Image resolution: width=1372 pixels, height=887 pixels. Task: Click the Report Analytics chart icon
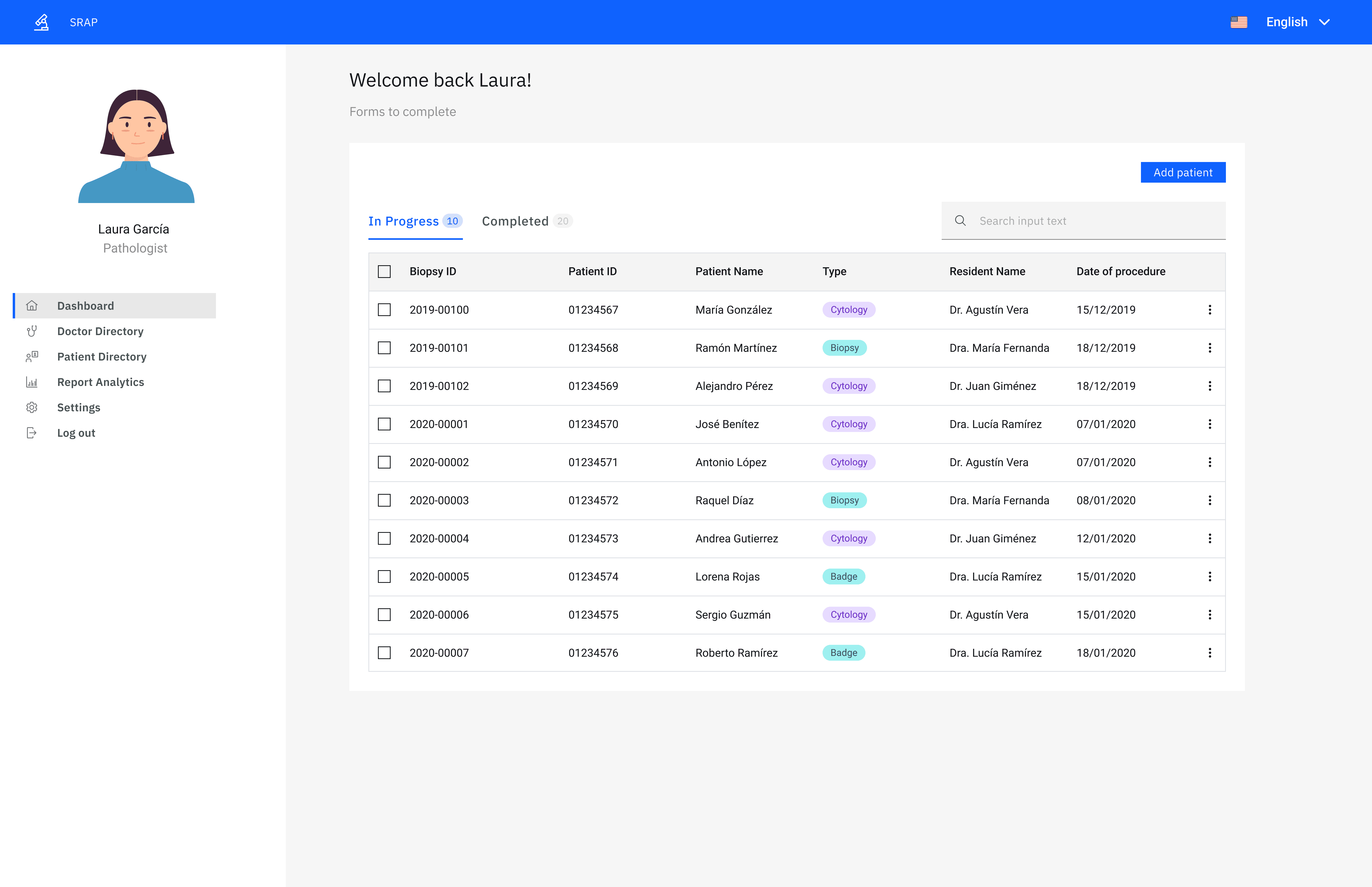coord(32,382)
